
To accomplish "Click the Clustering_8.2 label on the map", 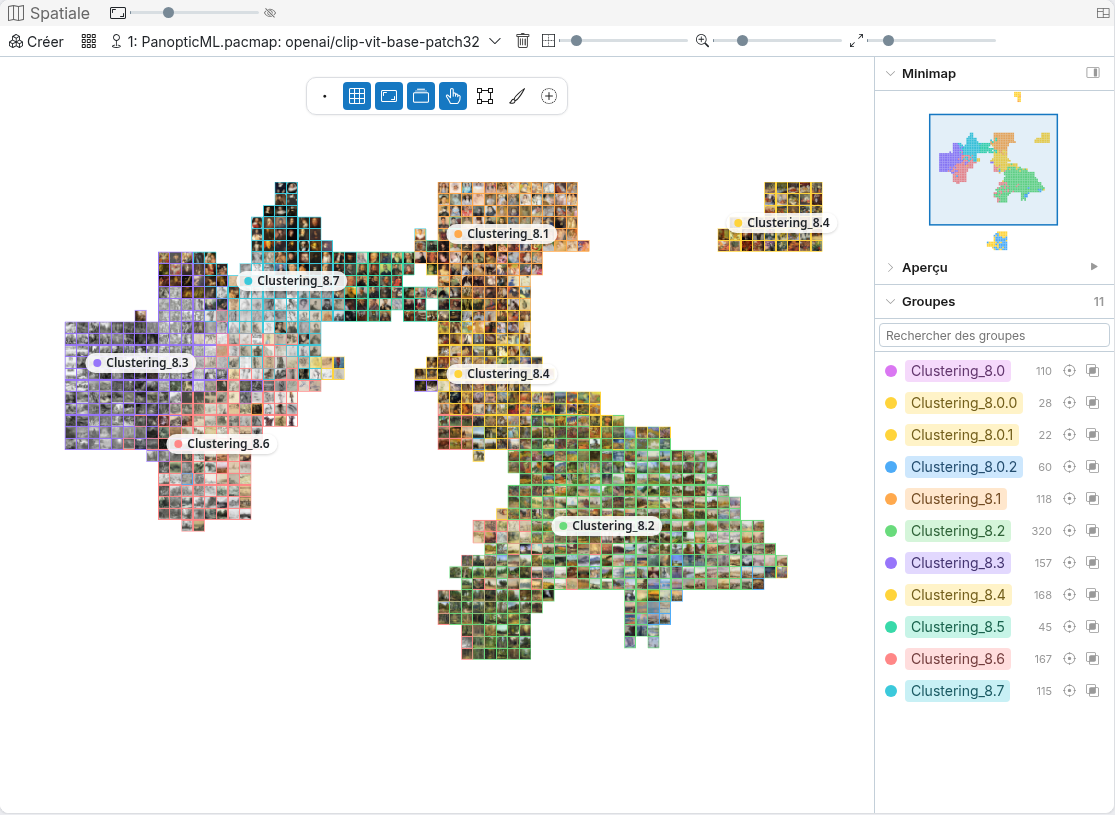I will 606,526.
